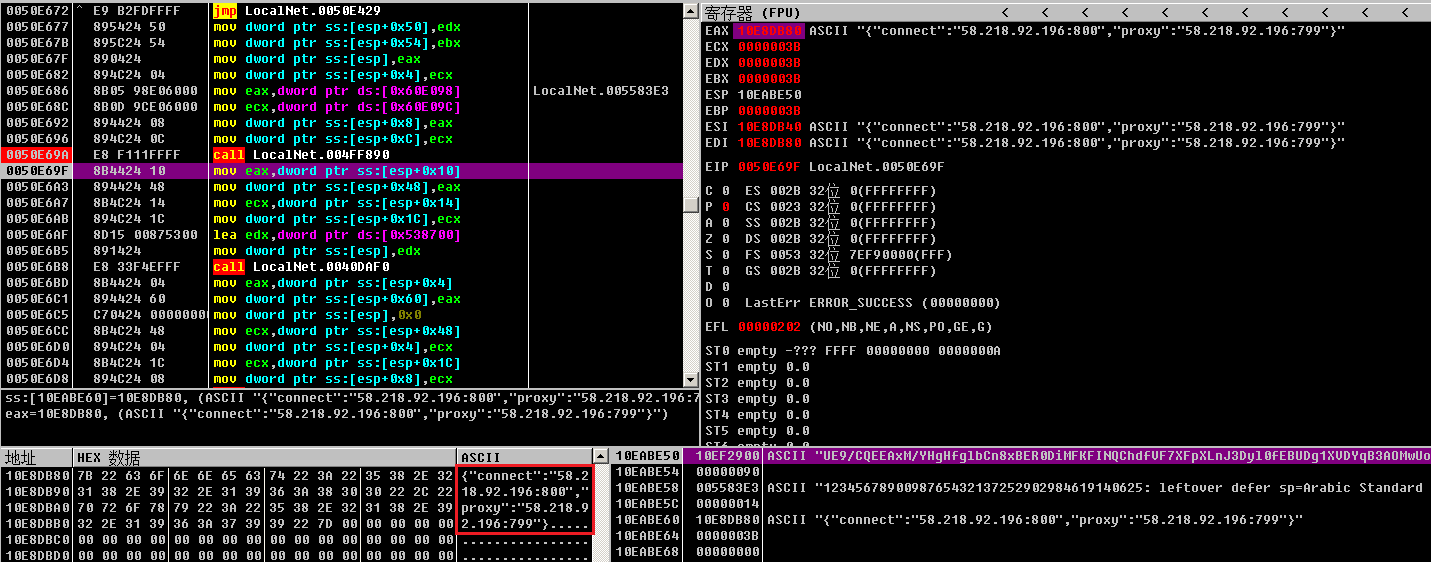Select the EIP register value 0050E69F
Viewport: 1431px width, 562px height.
point(769,167)
